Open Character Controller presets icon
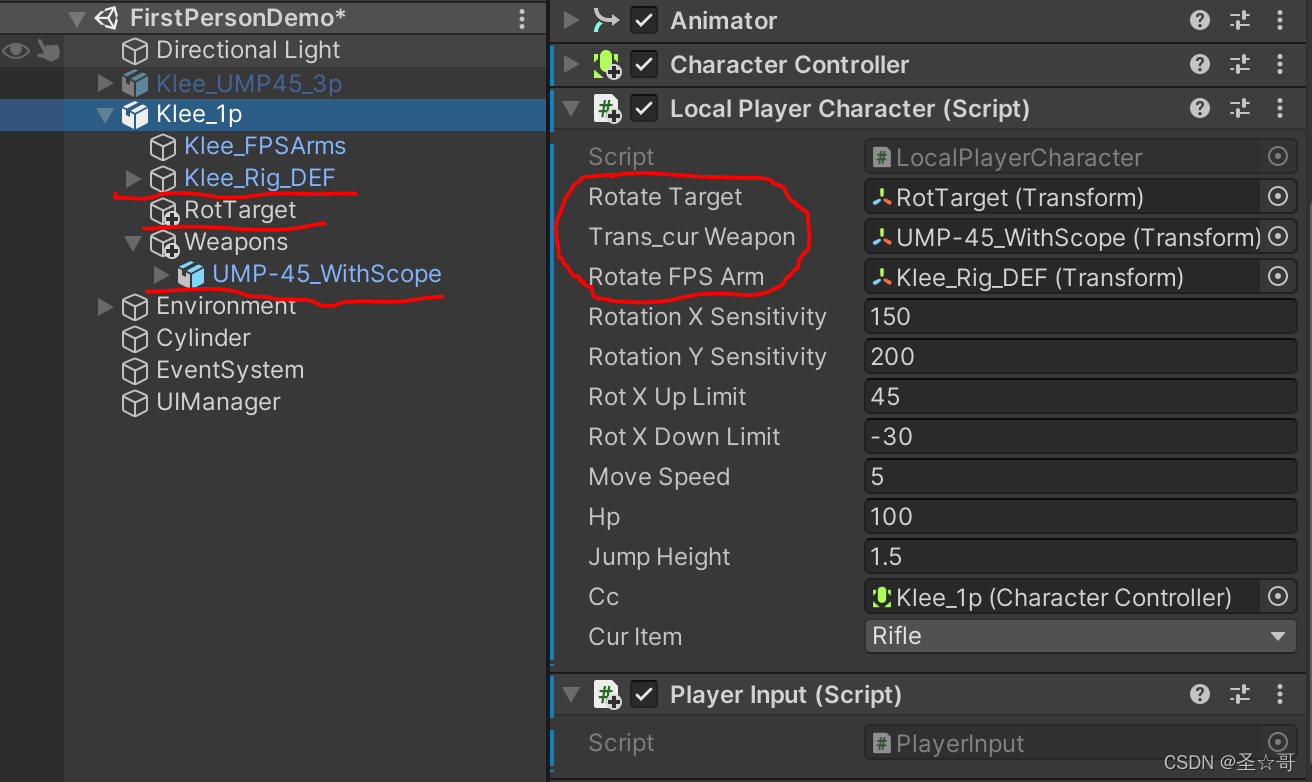Image resolution: width=1312 pixels, height=782 pixels. pyautogui.click(x=1240, y=64)
